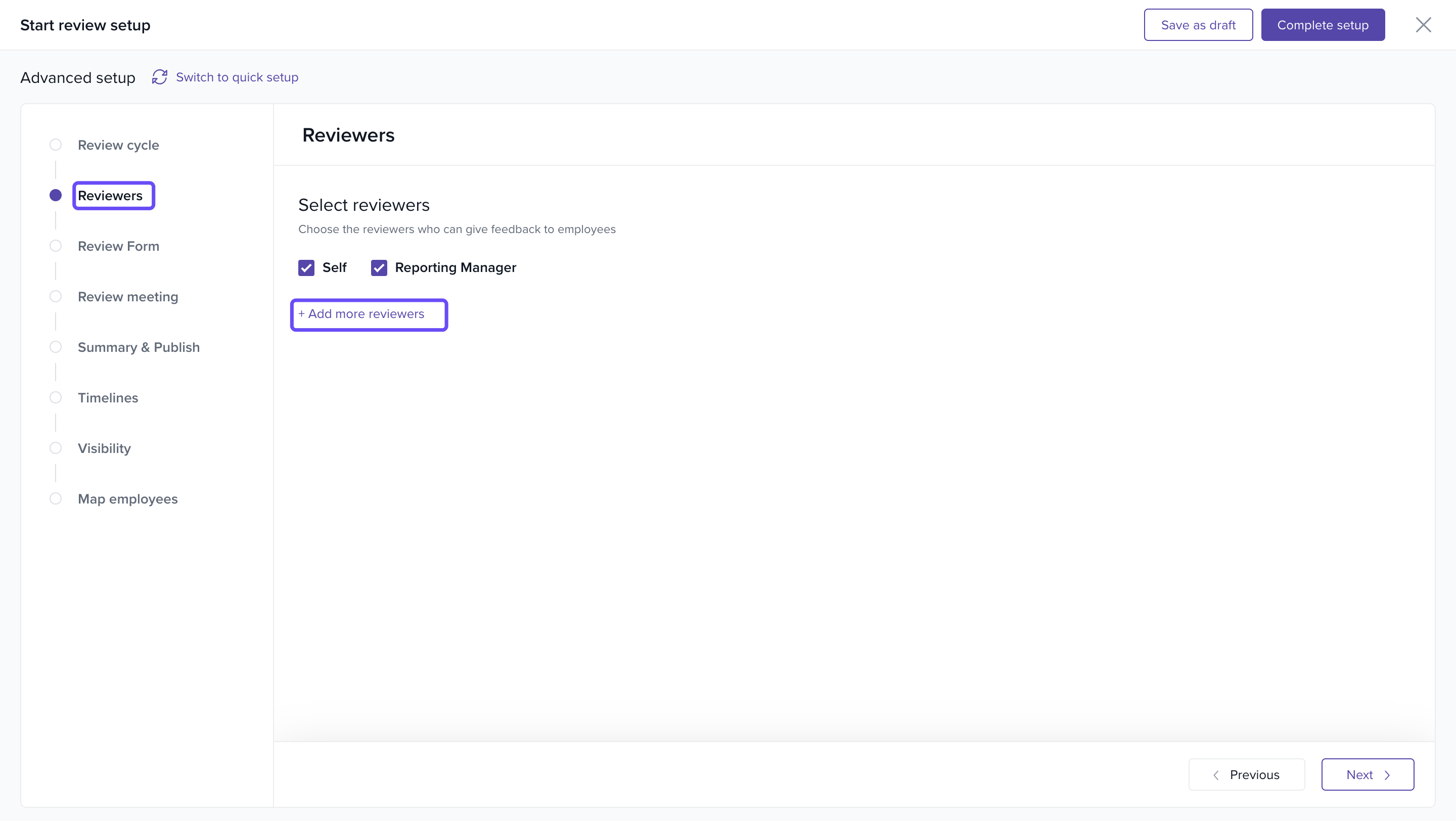Click the Reporting Manager label

coord(455,268)
